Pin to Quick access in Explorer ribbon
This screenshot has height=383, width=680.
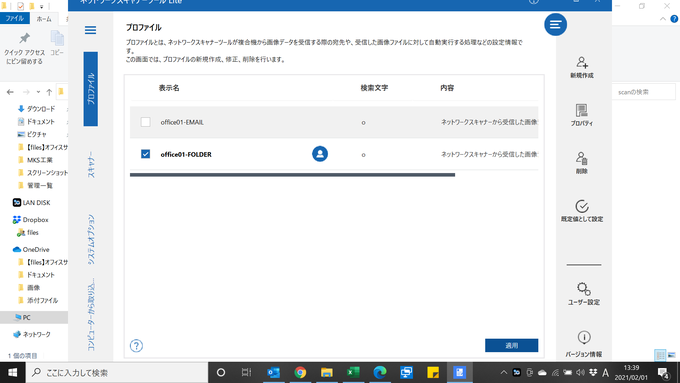pyautogui.click(x=24, y=49)
